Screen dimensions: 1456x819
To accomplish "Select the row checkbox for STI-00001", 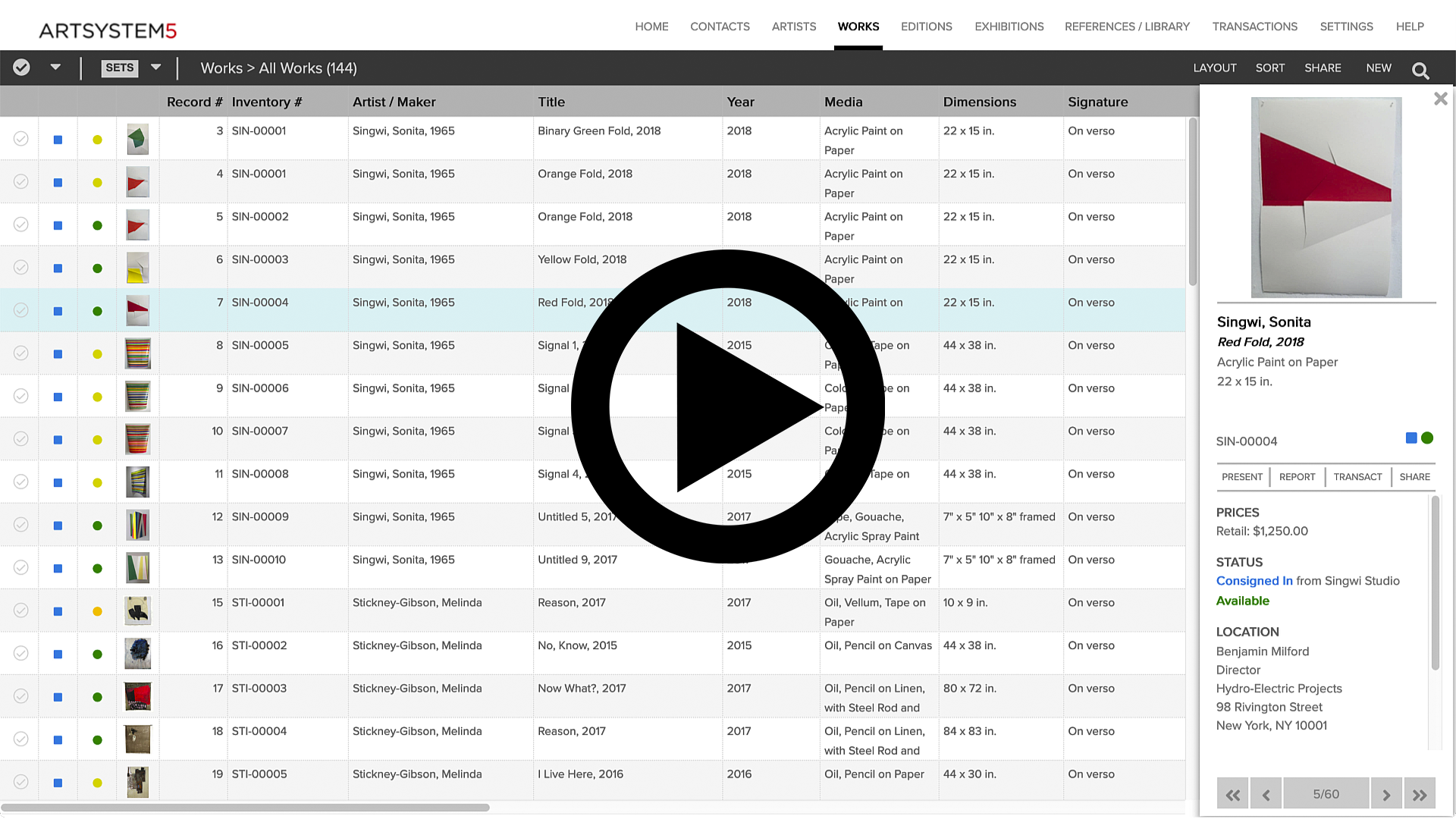I will click(x=20, y=610).
